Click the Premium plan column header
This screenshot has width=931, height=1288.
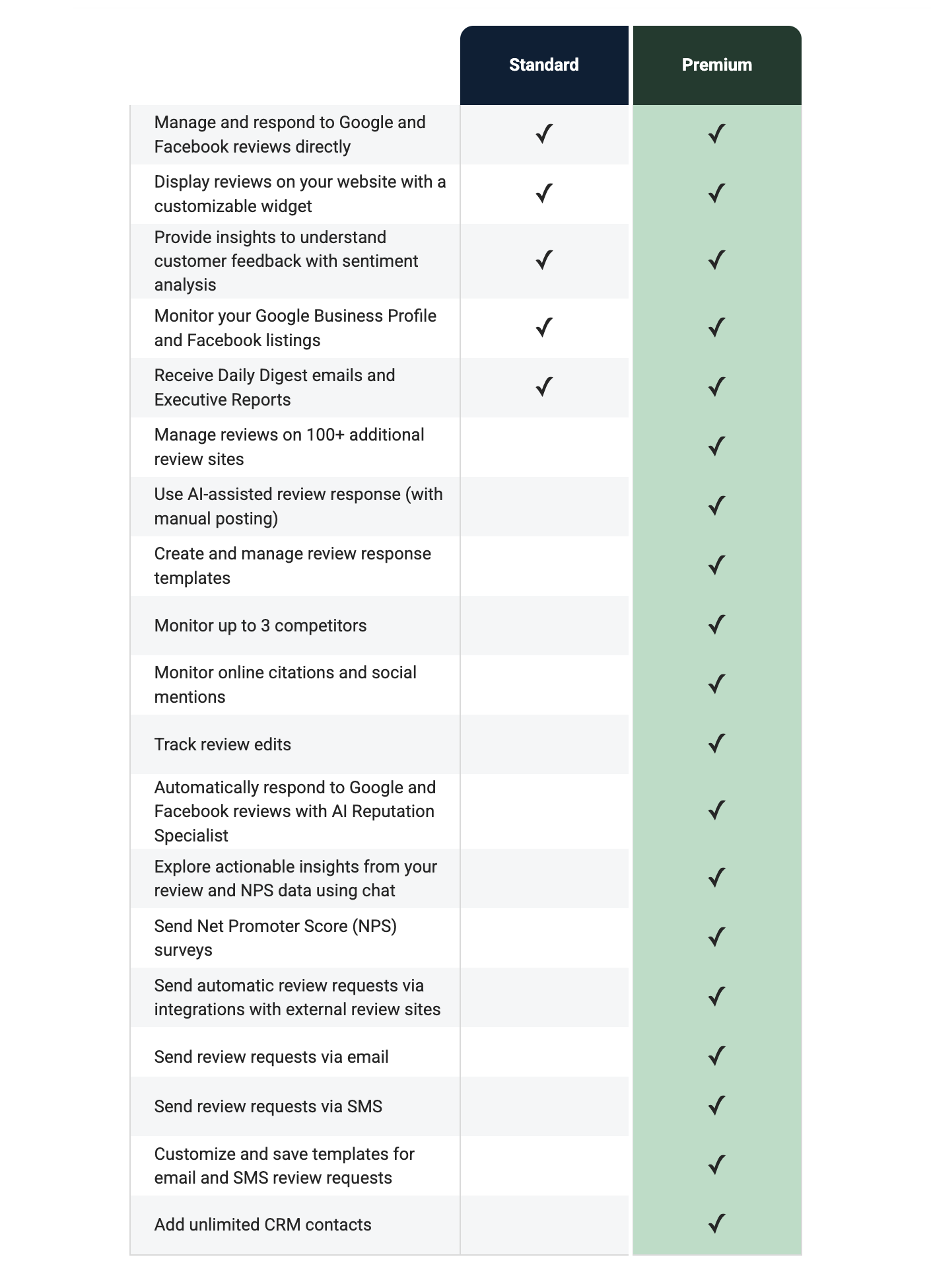click(716, 65)
